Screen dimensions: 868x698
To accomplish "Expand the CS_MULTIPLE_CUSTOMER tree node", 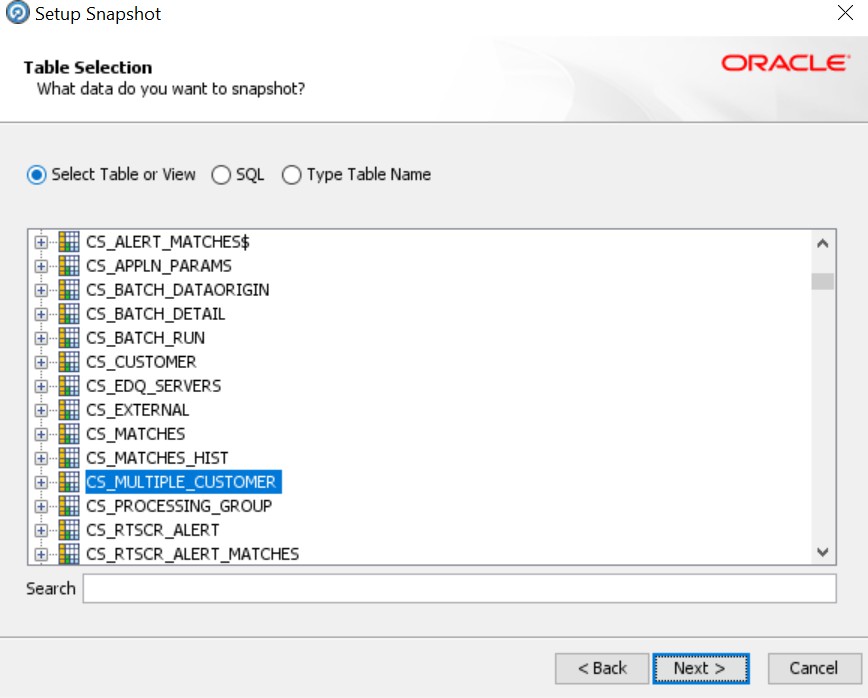I will 40,483.
